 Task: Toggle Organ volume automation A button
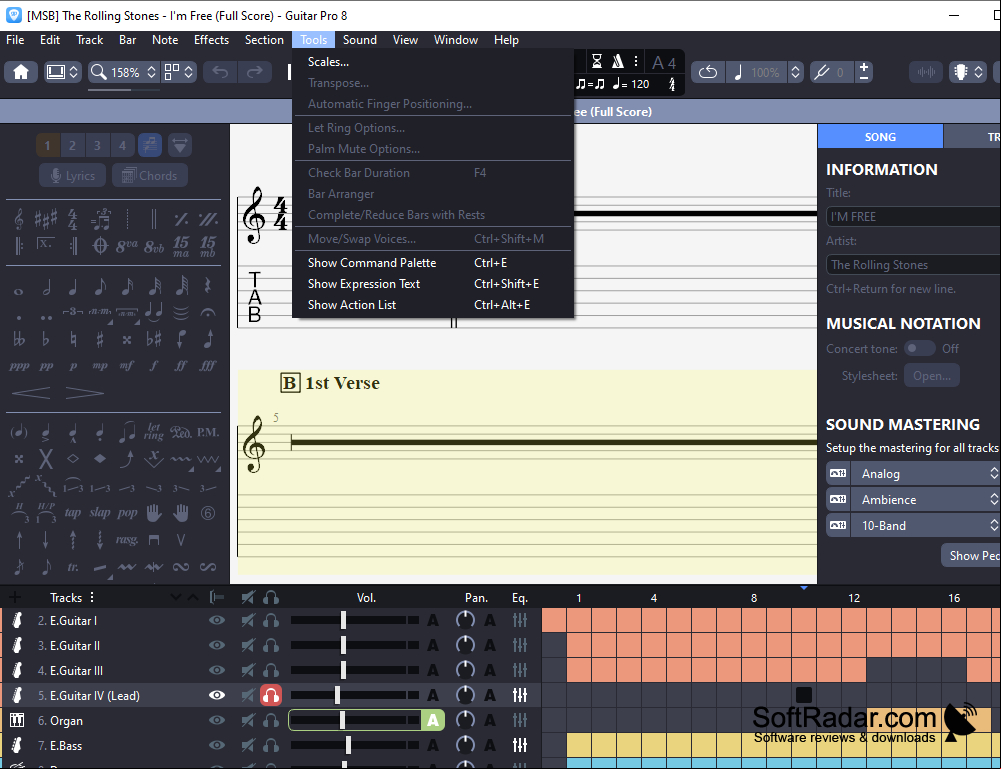[x=433, y=720]
